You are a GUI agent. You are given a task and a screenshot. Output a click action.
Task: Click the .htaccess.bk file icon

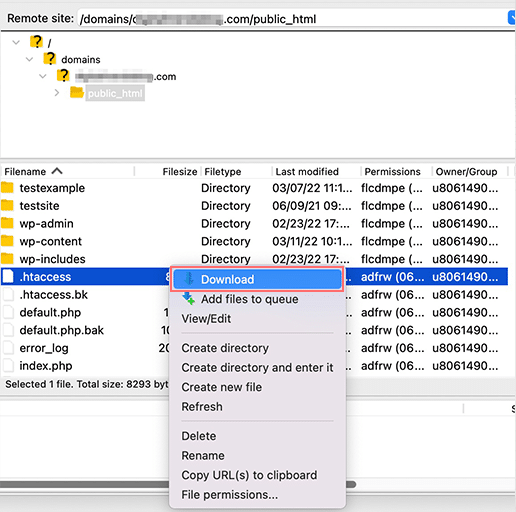tap(8, 294)
